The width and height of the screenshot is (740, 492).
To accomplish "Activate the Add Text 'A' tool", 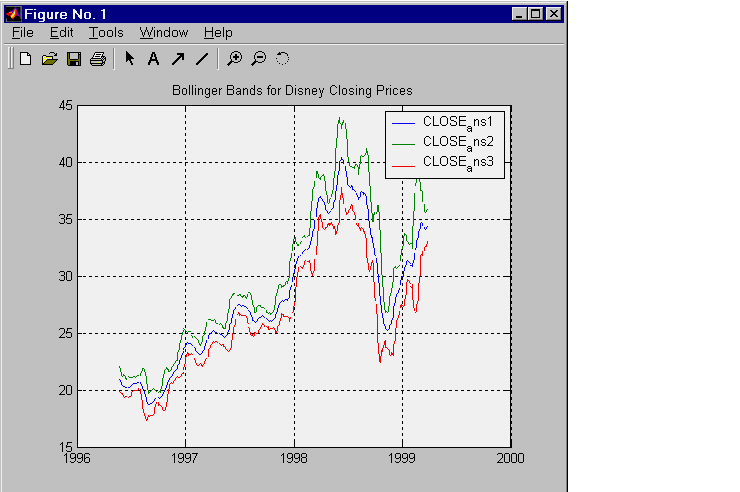I will point(153,59).
